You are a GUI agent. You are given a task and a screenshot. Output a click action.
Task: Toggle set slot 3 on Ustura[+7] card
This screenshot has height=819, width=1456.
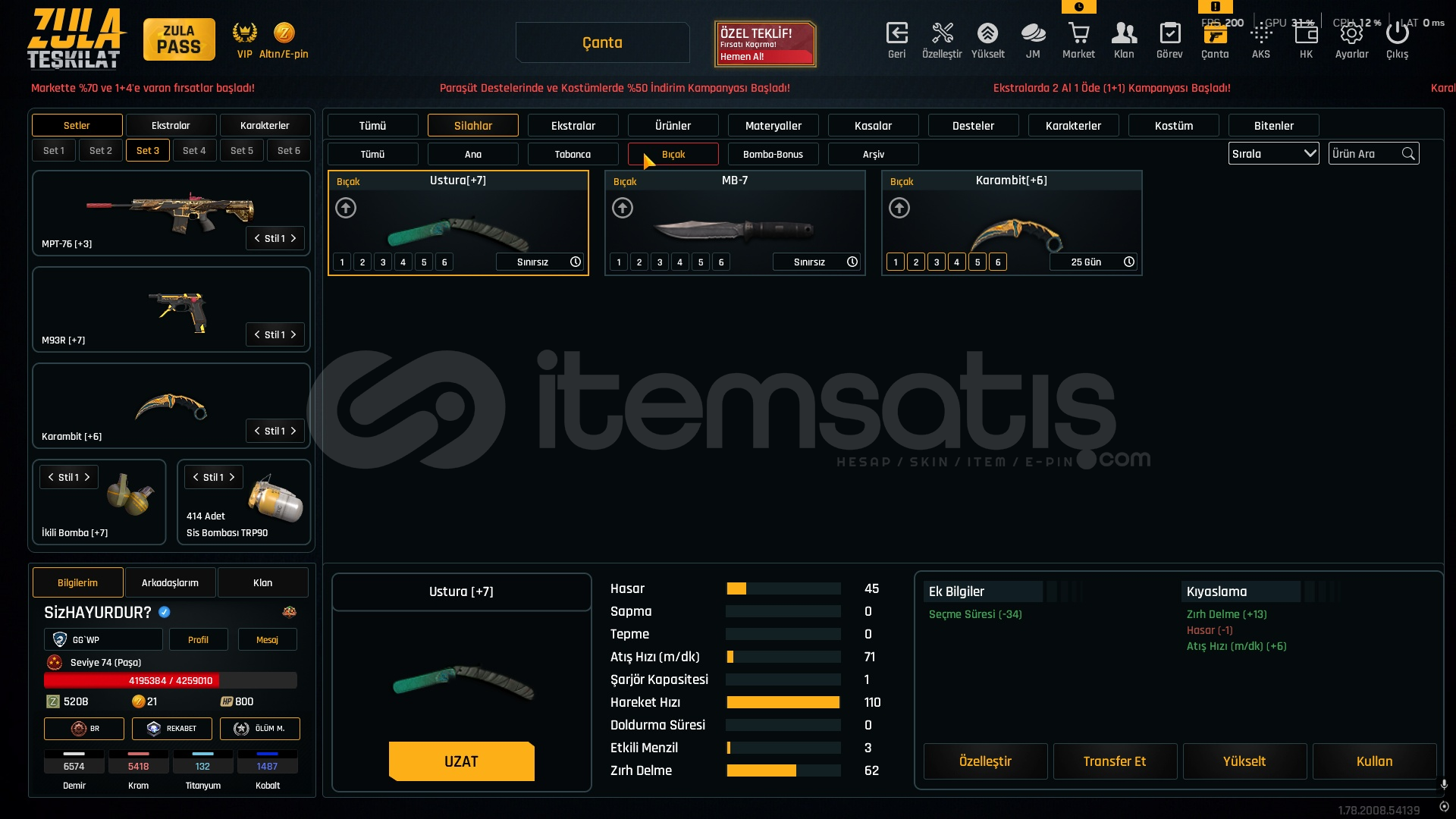tap(383, 262)
